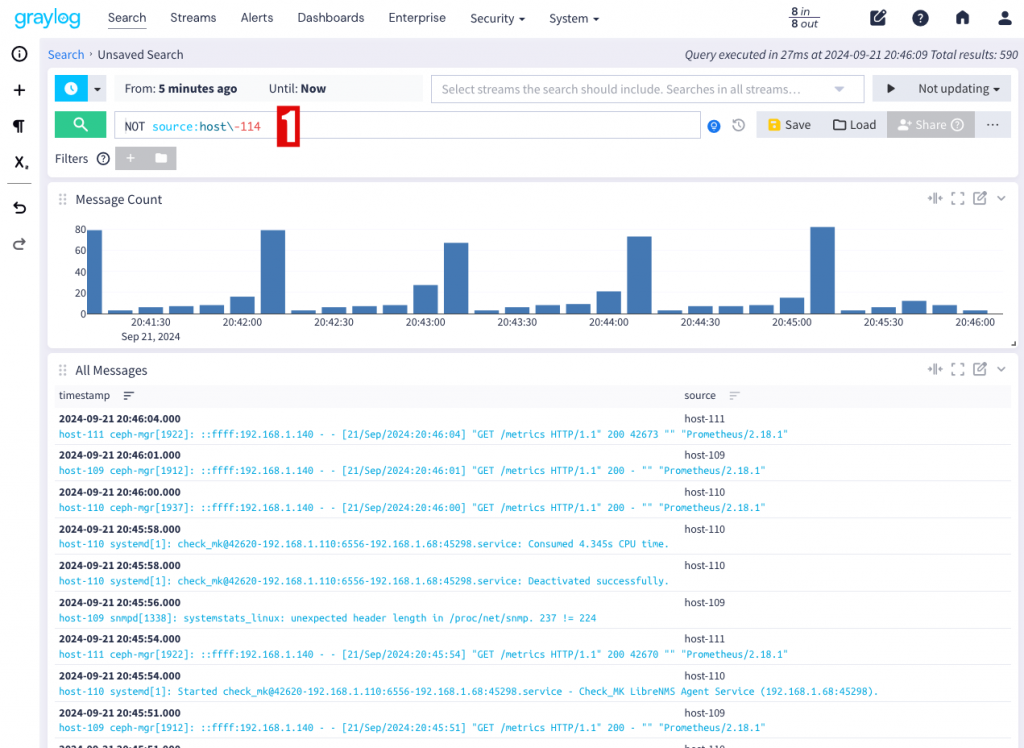This screenshot has width=1024, height=748.
Task: Click the chart bar just after 20:42:00
Action: click(x=272, y=272)
